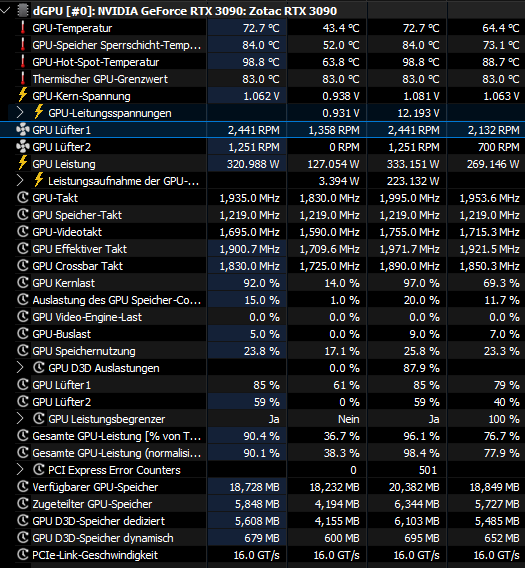Click the 1,219.0 MHz current memory clock
This screenshot has height=568, width=525.
[x=249, y=215]
